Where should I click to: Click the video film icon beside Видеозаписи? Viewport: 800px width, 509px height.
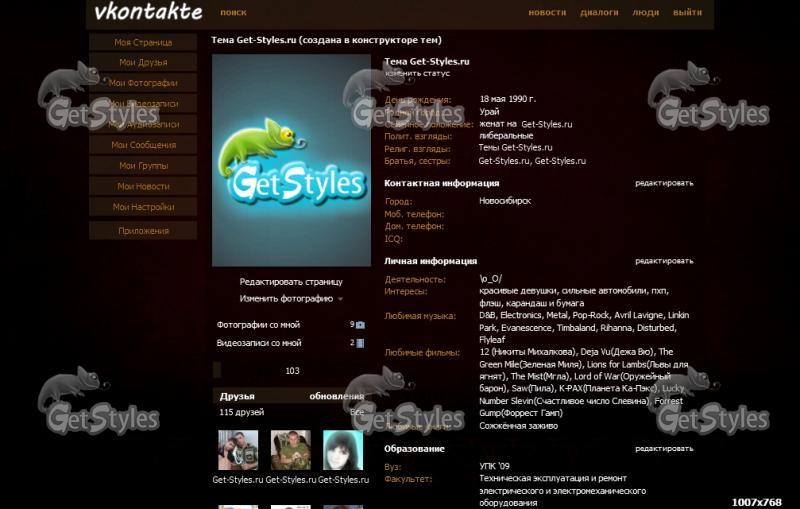(360, 343)
